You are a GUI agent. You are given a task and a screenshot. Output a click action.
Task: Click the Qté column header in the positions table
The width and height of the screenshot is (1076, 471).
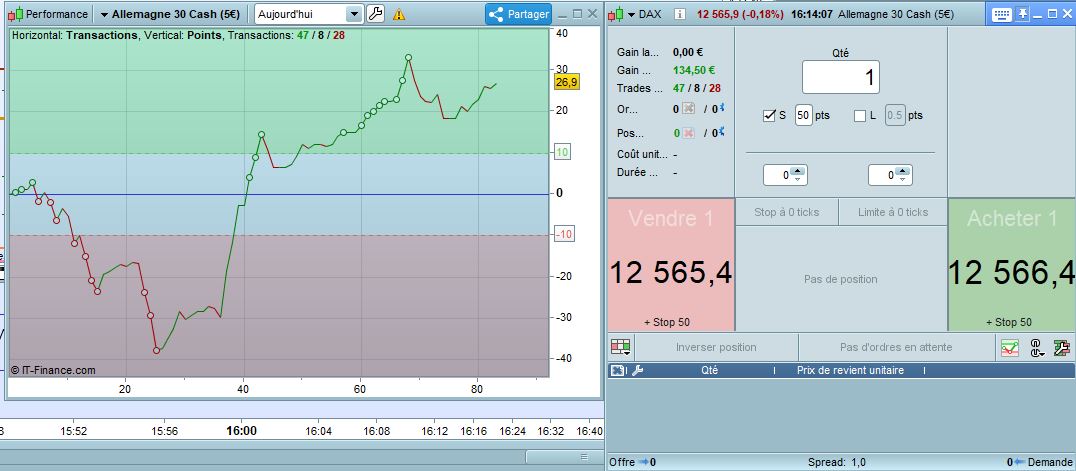point(710,370)
